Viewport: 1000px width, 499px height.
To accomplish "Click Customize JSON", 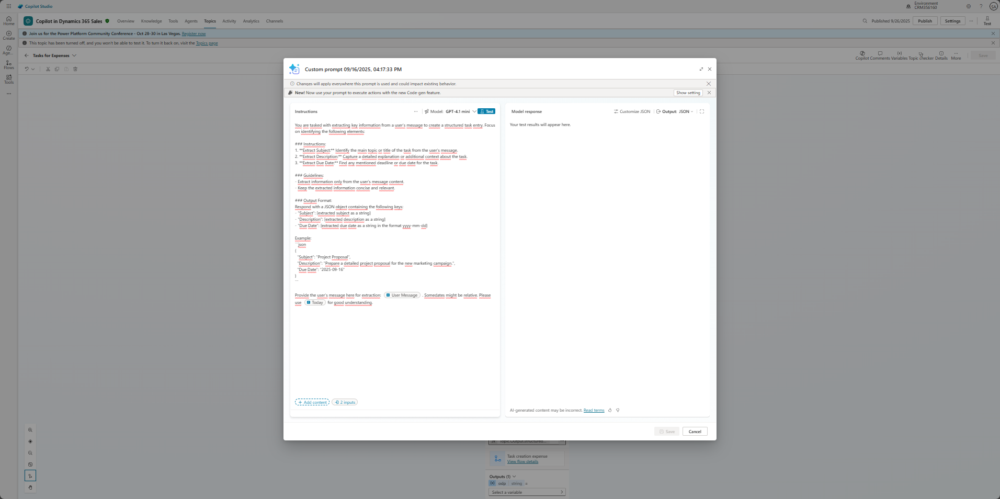I will [632, 111].
